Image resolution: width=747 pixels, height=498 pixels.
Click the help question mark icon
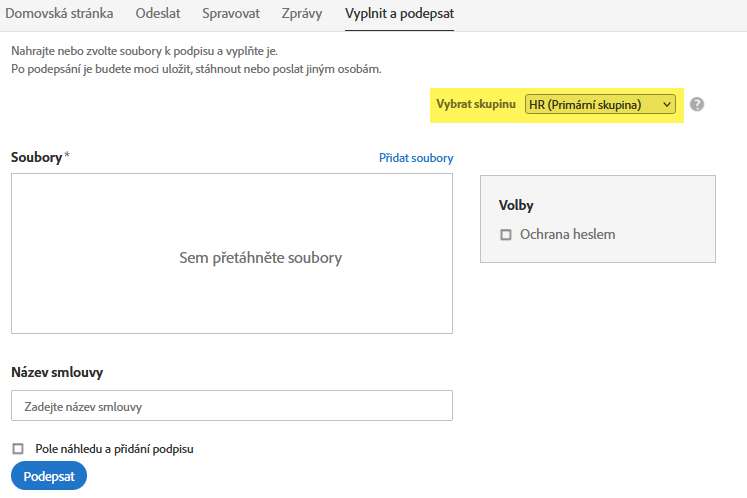tap(697, 104)
